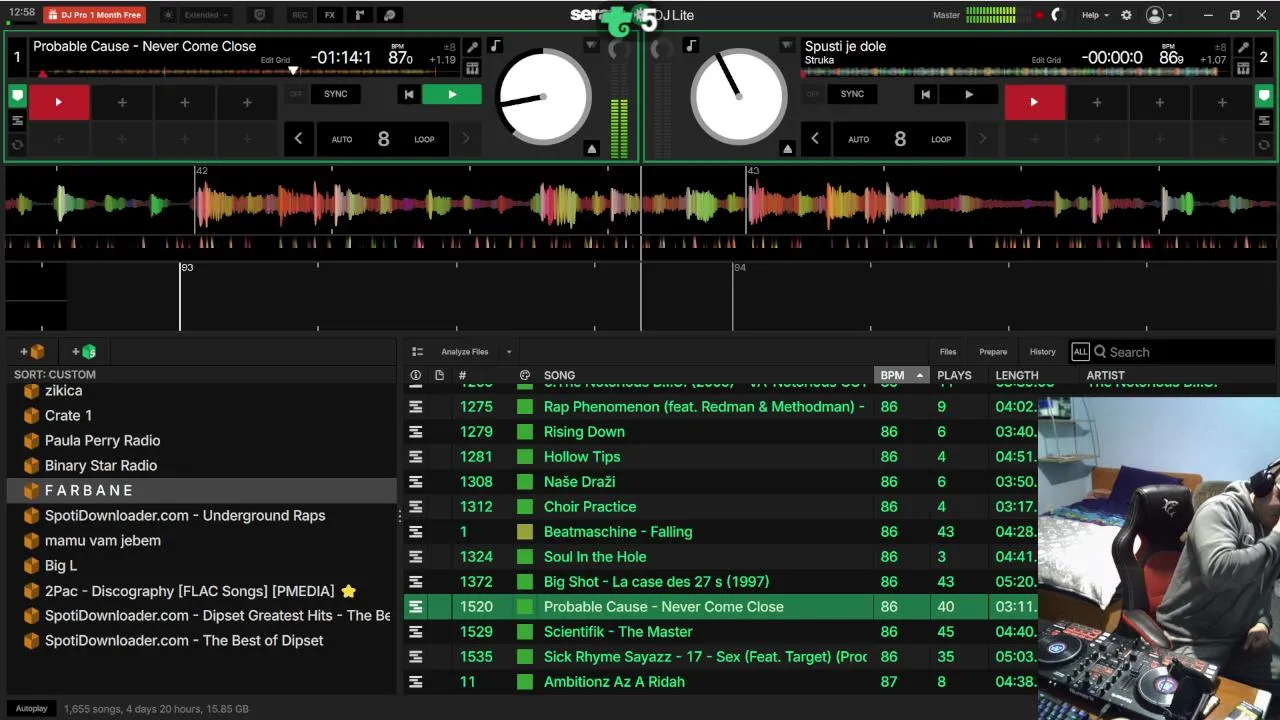Screen dimensions: 1280x720
Task: Open Analyze Files dropdown arrow
Action: pyautogui.click(x=508, y=352)
